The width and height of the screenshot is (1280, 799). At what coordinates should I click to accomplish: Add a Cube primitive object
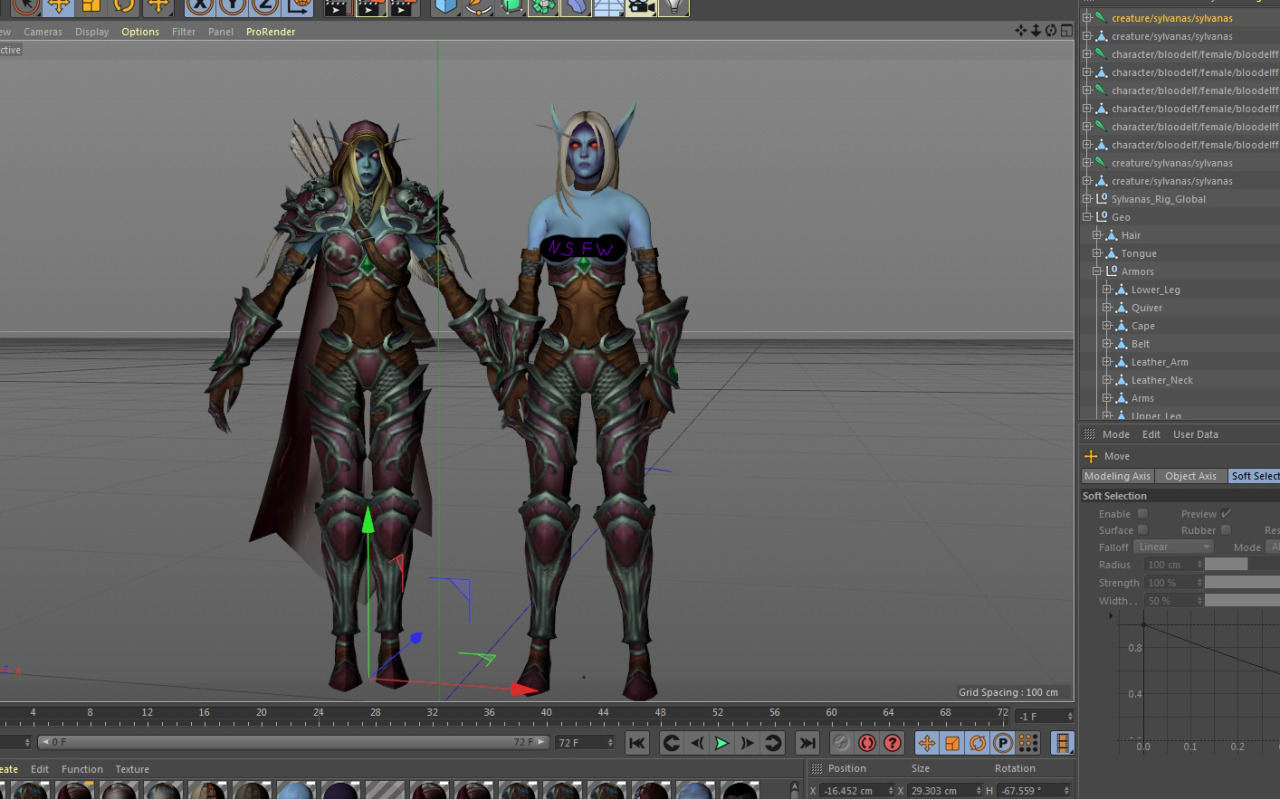446,6
